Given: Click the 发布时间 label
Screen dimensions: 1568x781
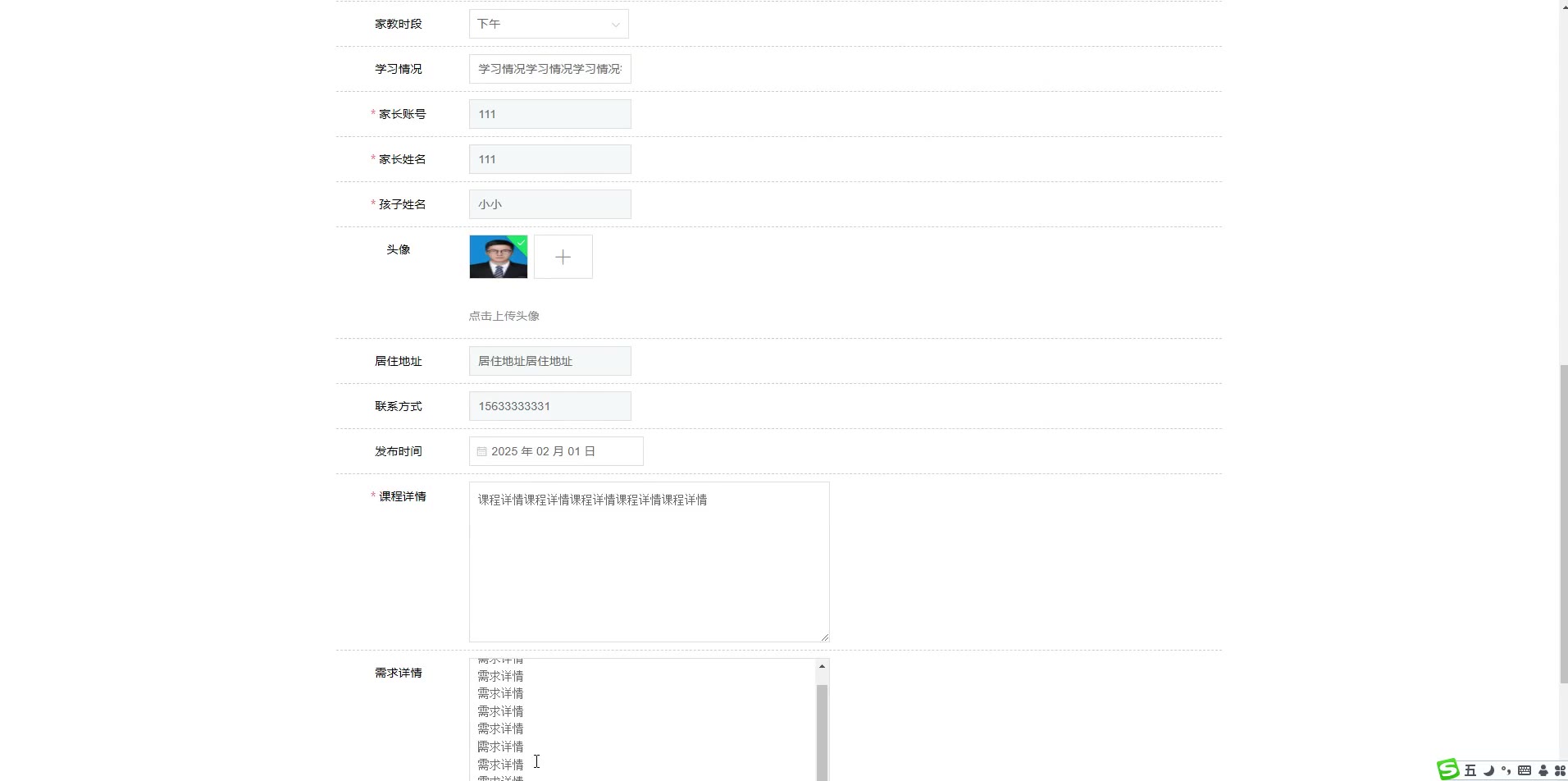Looking at the screenshot, I should [x=399, y=451].
